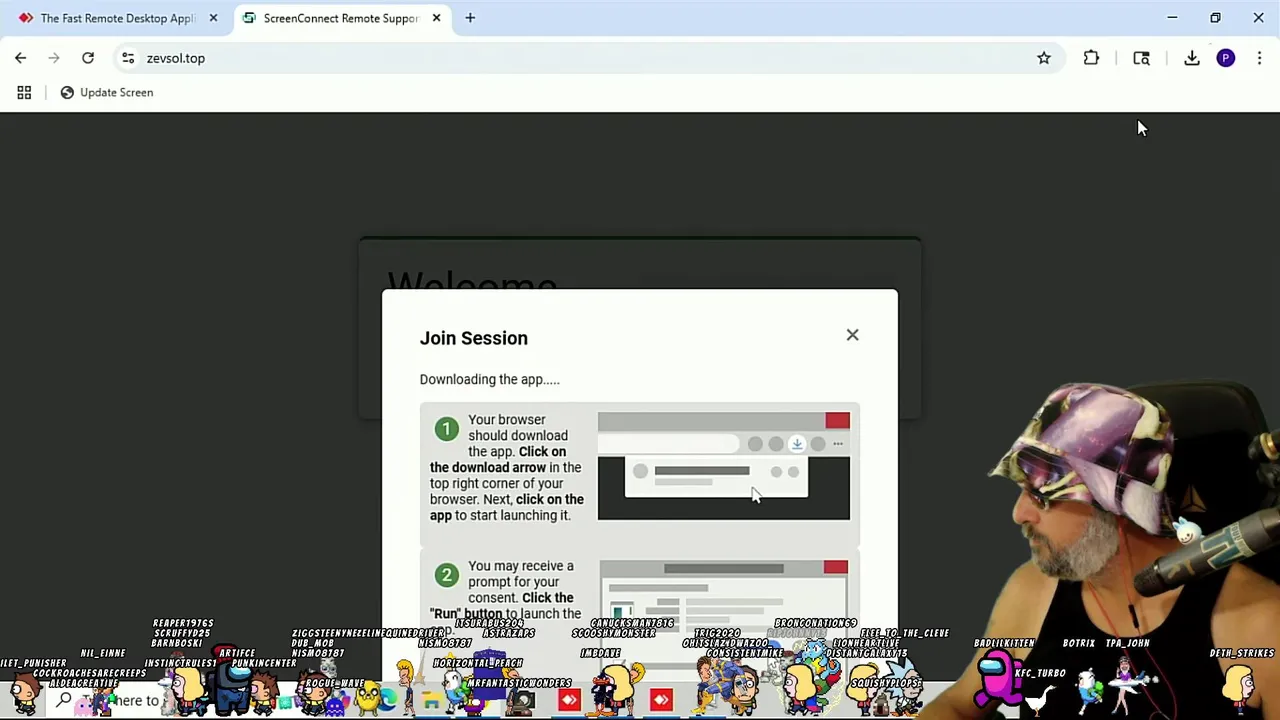
Task: Close the ScreenConnect Remote Support tab
Action: click(x=436, y=18)
